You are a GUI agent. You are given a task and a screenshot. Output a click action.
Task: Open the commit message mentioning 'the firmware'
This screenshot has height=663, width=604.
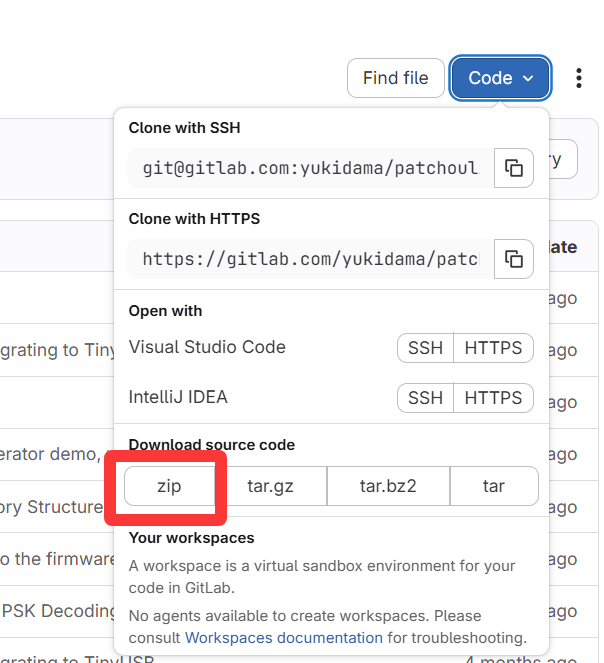[55, 559]
